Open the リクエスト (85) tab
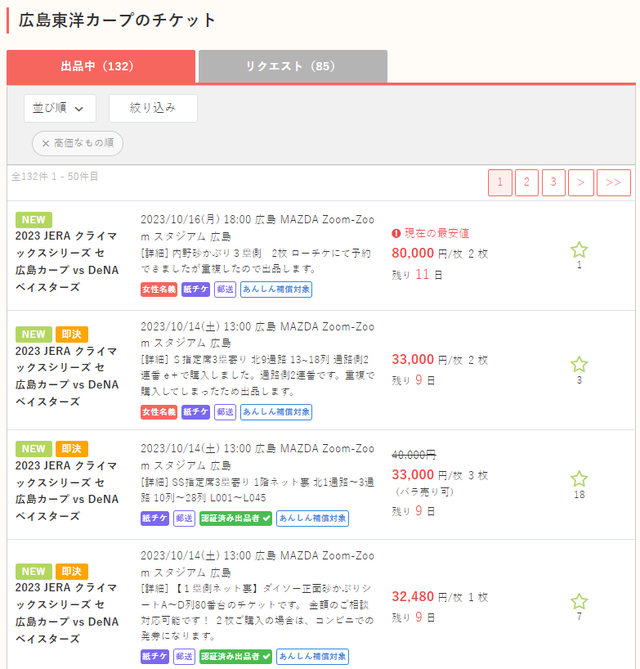This screenshot has width=640, height=669. (x=293, y=66)
